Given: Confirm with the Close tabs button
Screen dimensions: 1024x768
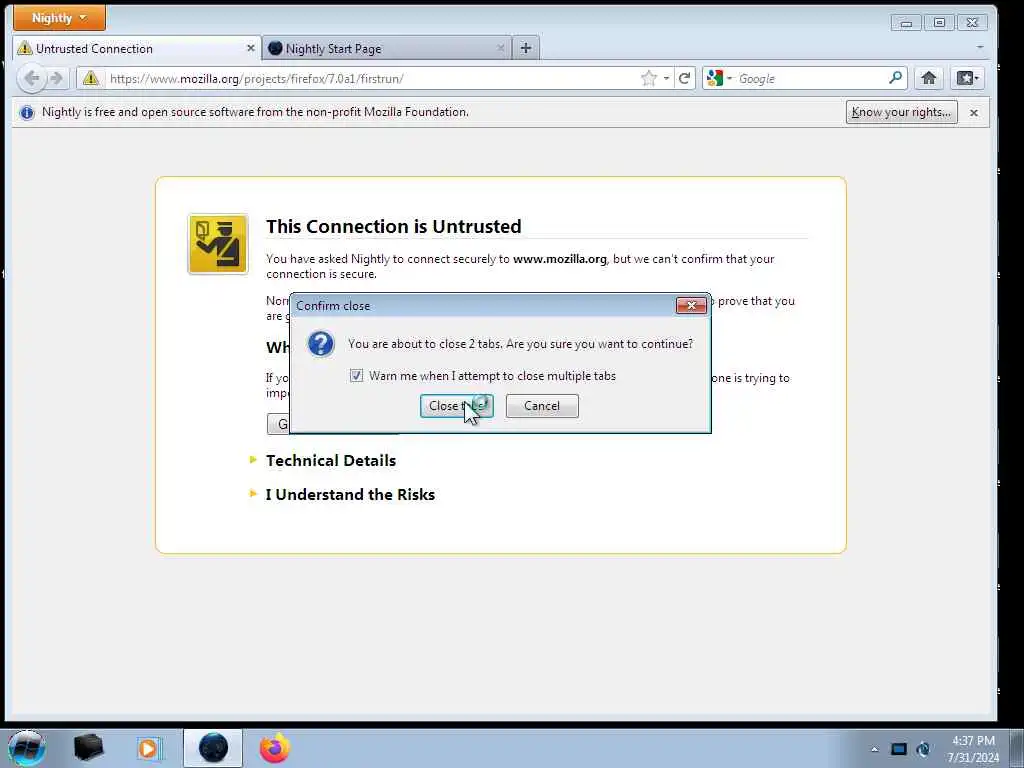Looking at the screenshot, I should point(456,406).
